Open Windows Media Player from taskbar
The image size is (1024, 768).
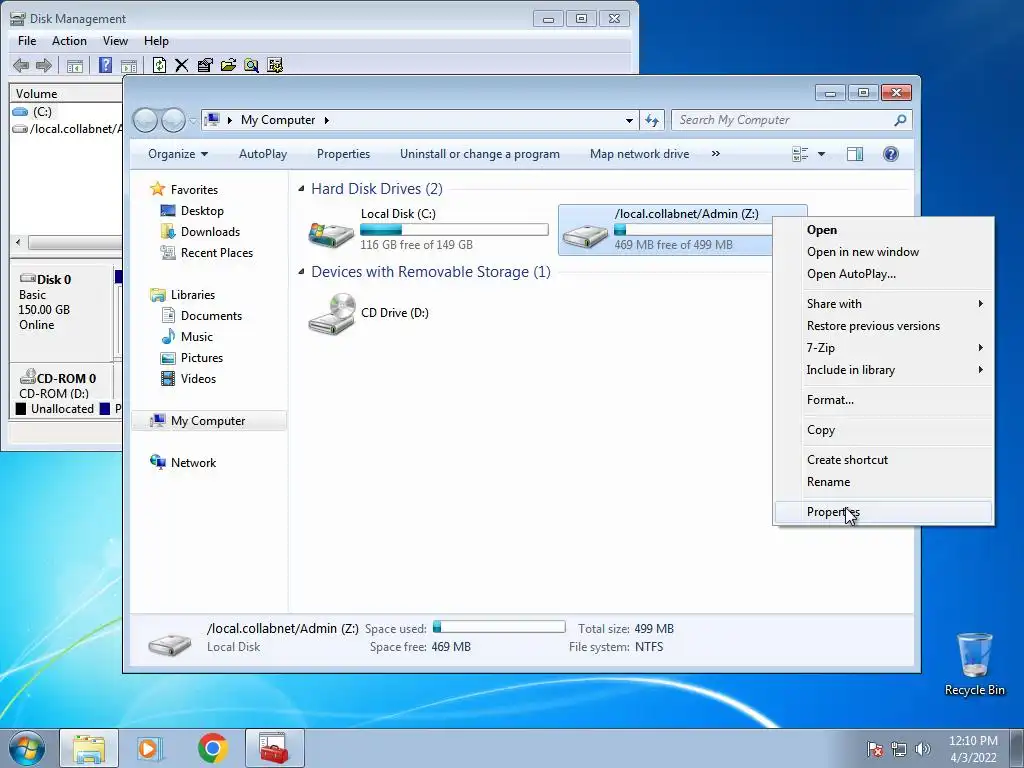pos(150,748)
